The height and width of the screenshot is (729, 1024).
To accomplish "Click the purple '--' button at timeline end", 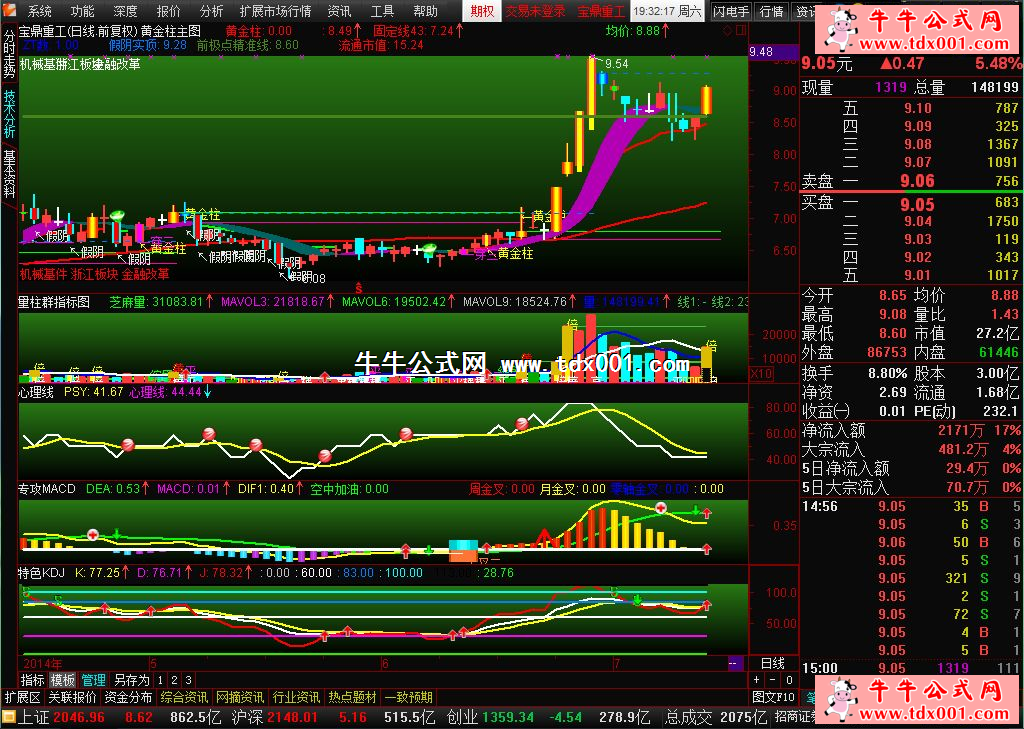I will (735, 663).
